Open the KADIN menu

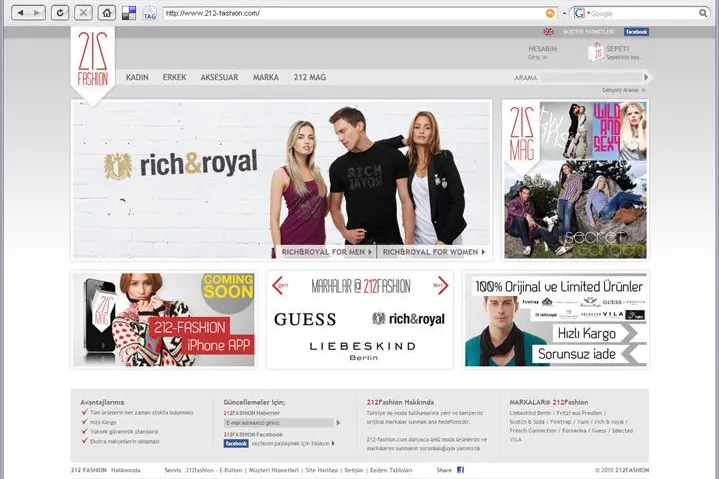[x=137, y=77]
